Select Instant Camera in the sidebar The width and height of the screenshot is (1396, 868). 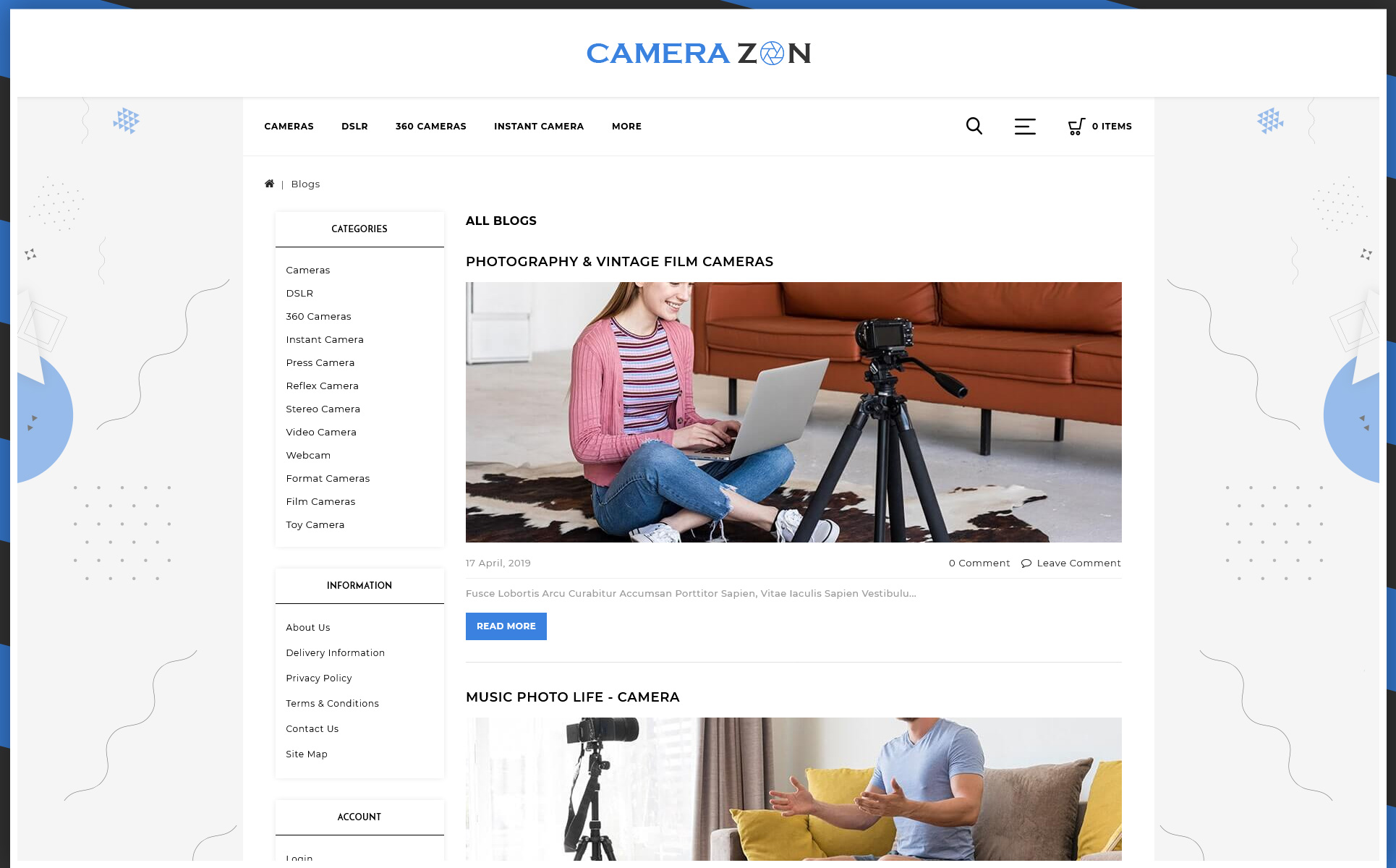point(325,340)
